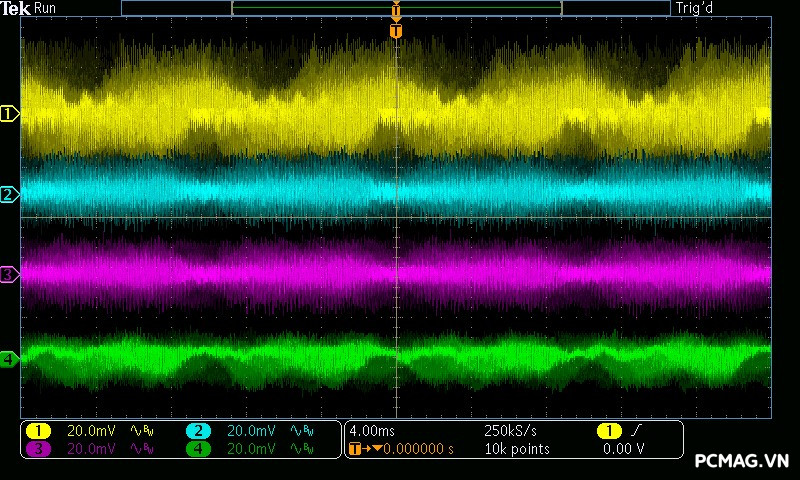The width and height of the screenshot is (800, 480).
Task: Click channel 1 bandwidth limit coupling icon
Action: point(142,431)
